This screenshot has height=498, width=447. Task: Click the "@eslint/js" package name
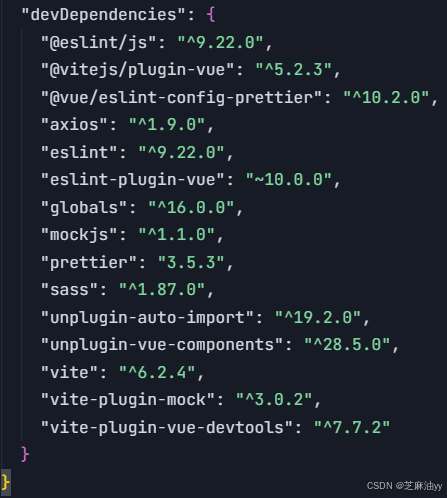(x=98, y=43)
